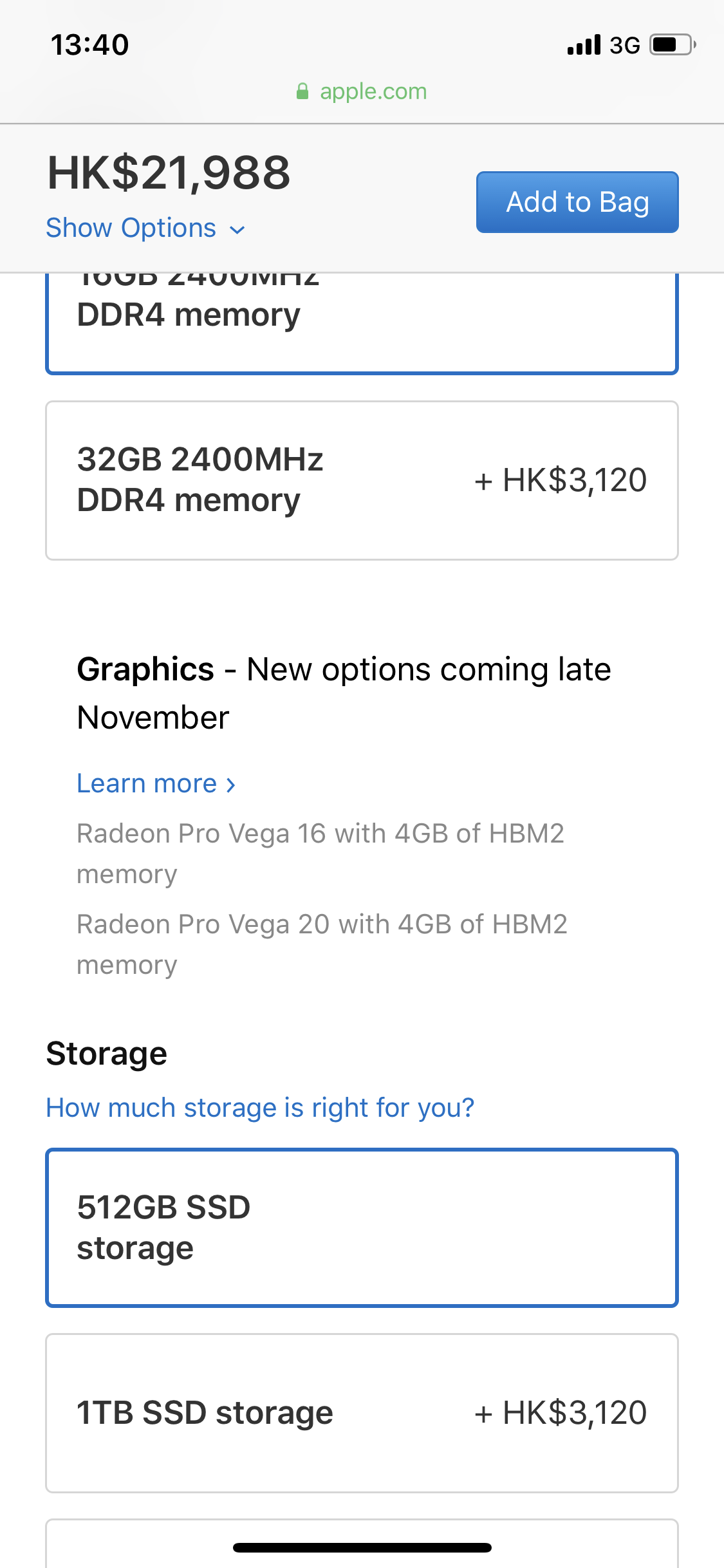
Task: Tap the chevron next to Learn more
Action: point(231,785)
